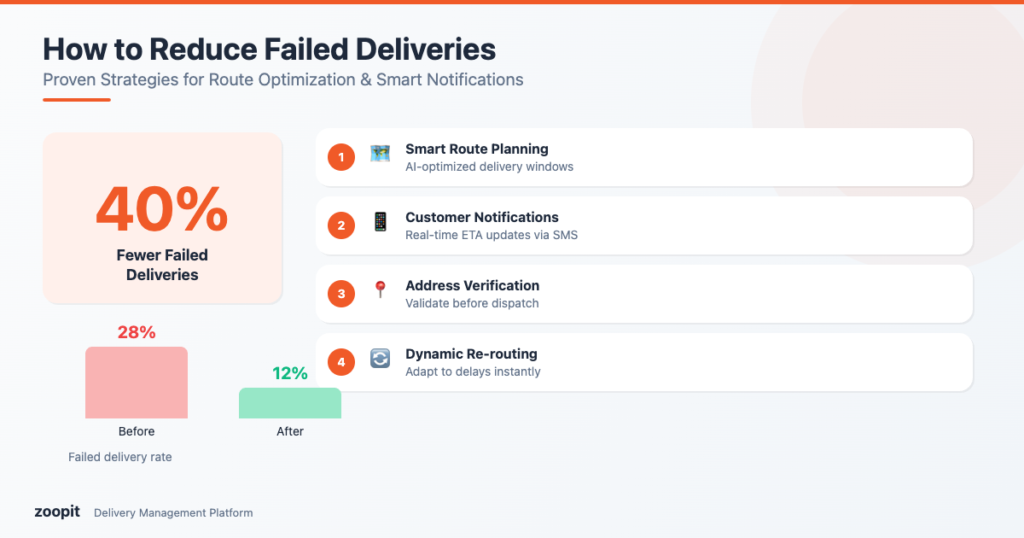
Task: Select the Smart Route Planning heading
Action: 476,149
